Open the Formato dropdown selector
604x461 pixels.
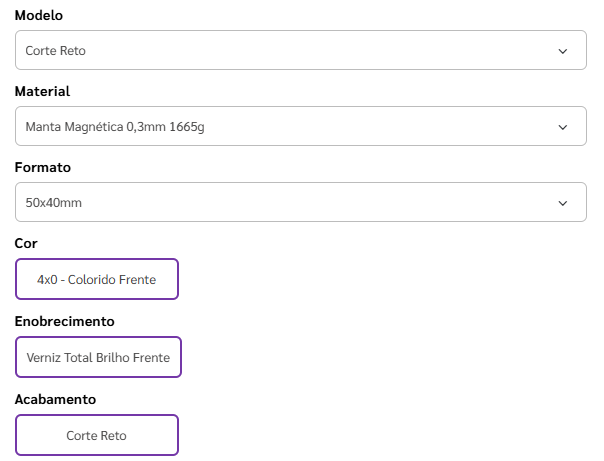point(300,202)
